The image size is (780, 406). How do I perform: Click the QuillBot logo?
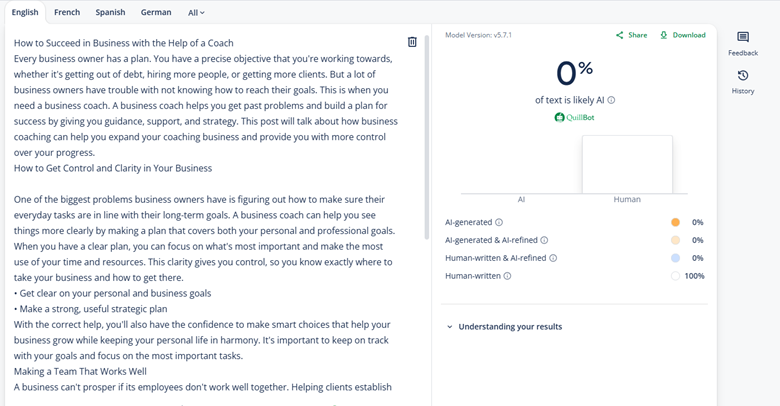[x=575, y=118]
